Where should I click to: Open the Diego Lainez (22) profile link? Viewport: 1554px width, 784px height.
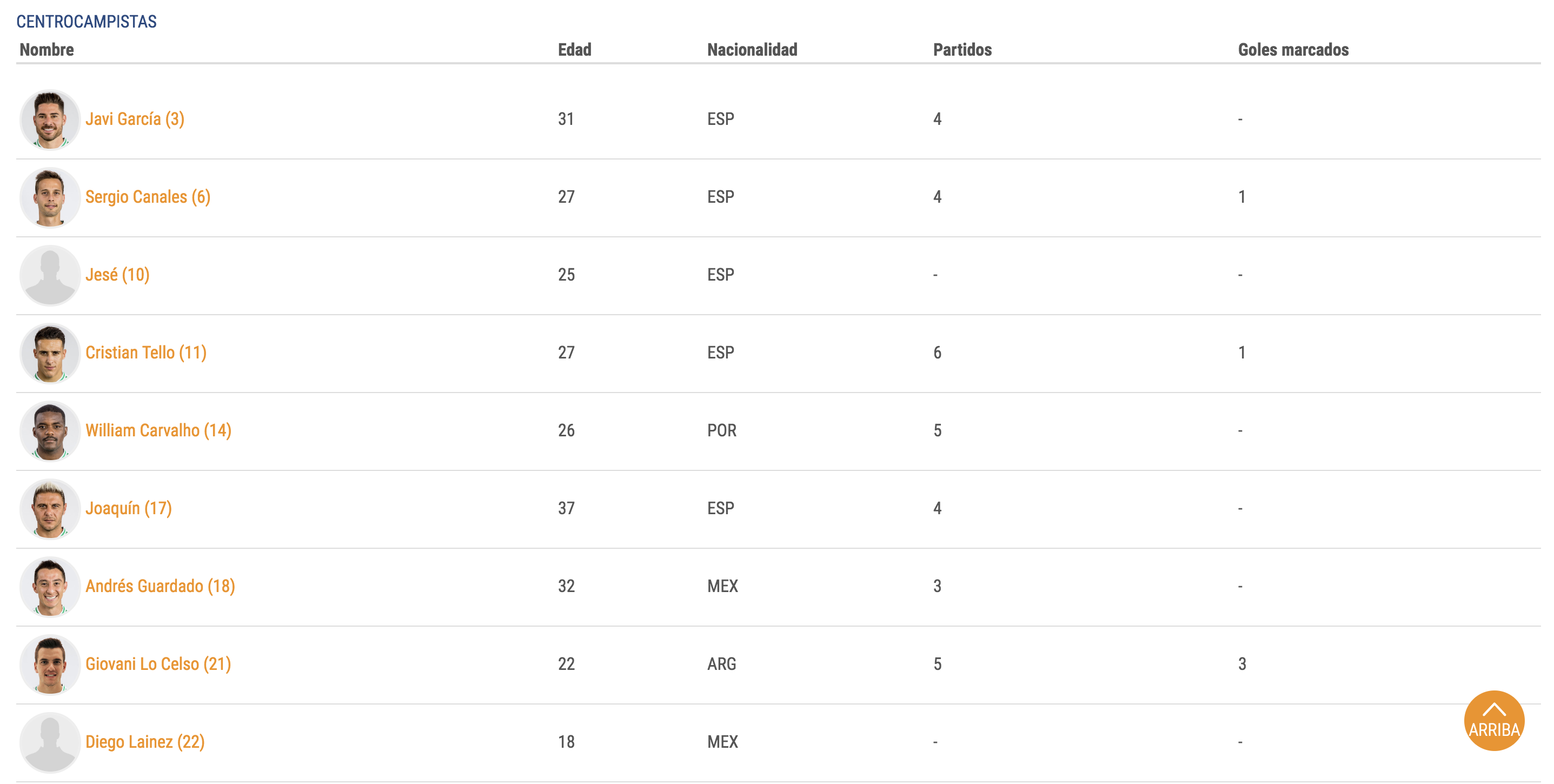(145, 742)
